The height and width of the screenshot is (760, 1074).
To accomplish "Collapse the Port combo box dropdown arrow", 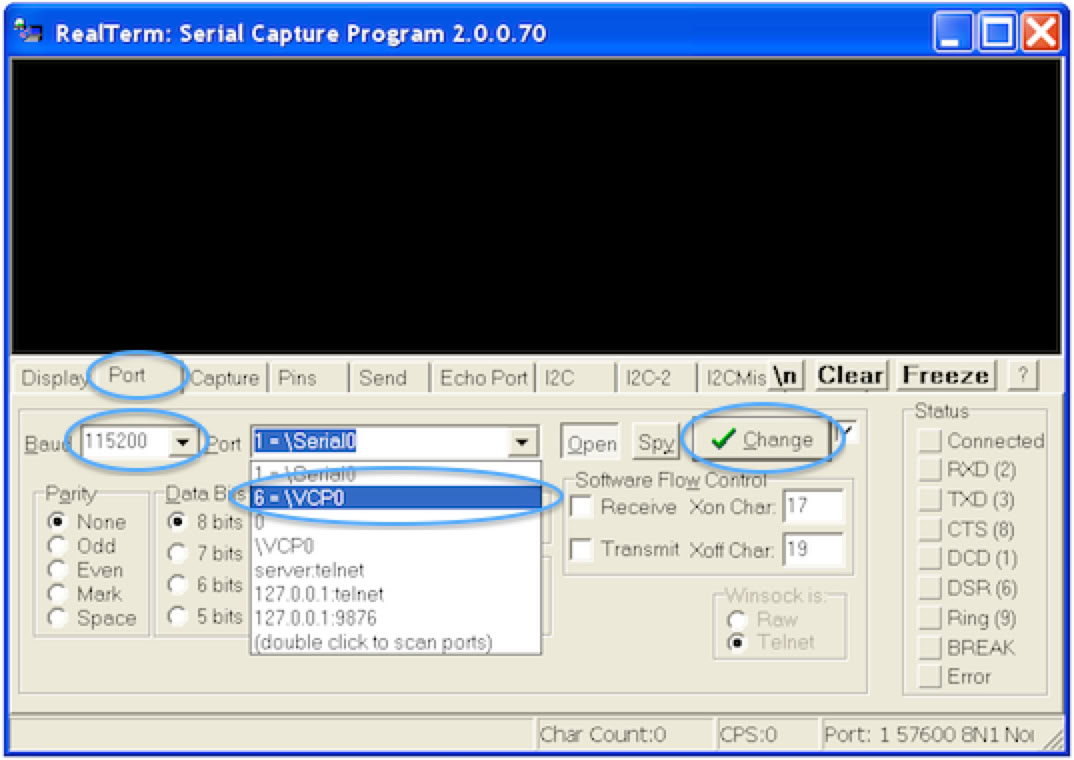I will point(522,441).
